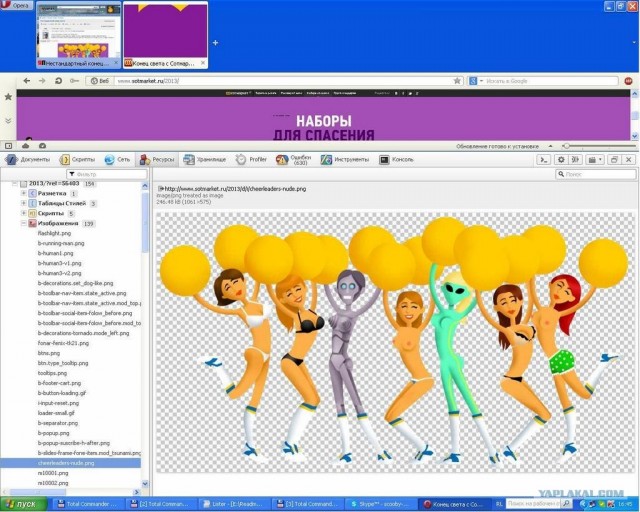Screen dimensions: 640x512
Task: Open the Opera menu button
Action: (x=17, y=6)
